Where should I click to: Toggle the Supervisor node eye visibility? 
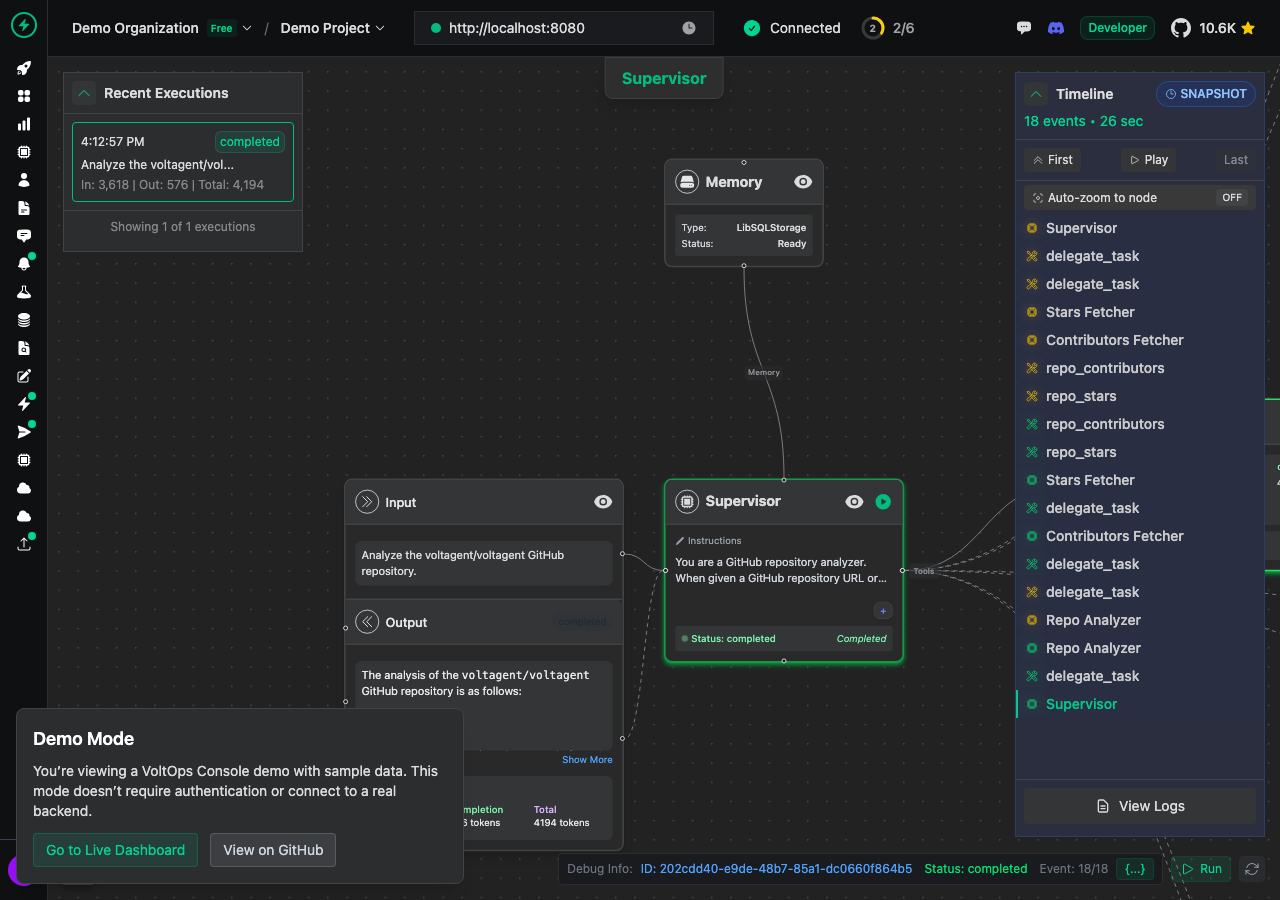[854, 502]
